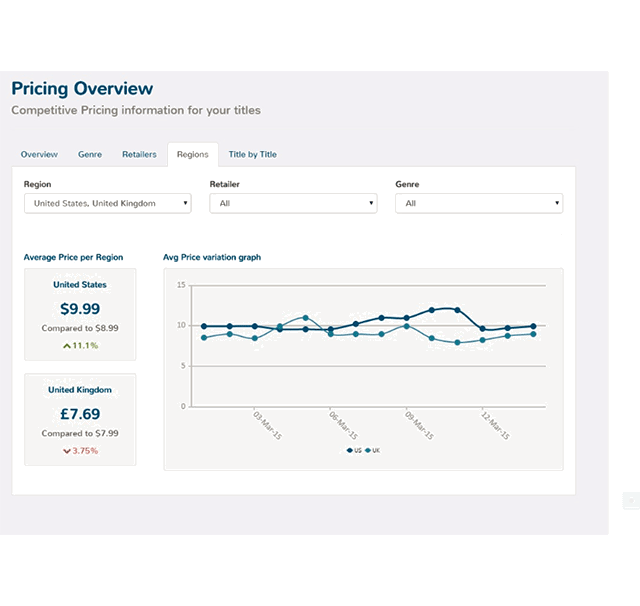The image size is (640, 606).
Task: Open the Region dropdown
Action: tap(107, 203)
